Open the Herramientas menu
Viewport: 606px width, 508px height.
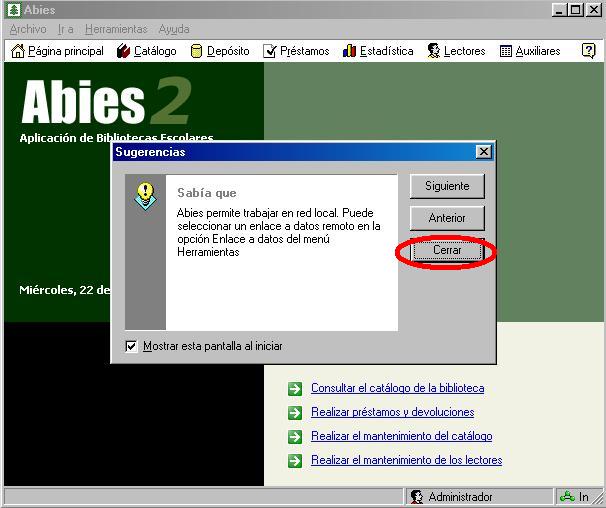coord(116,29)
